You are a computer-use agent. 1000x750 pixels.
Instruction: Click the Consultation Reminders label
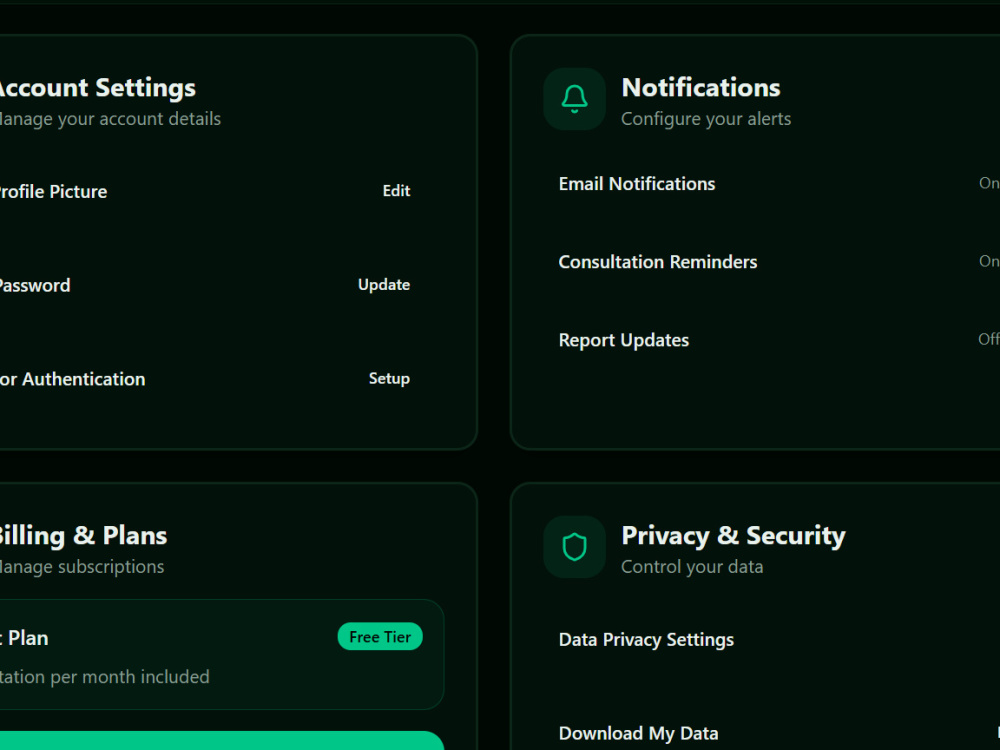pyautogui.click(x=658, y=262)
